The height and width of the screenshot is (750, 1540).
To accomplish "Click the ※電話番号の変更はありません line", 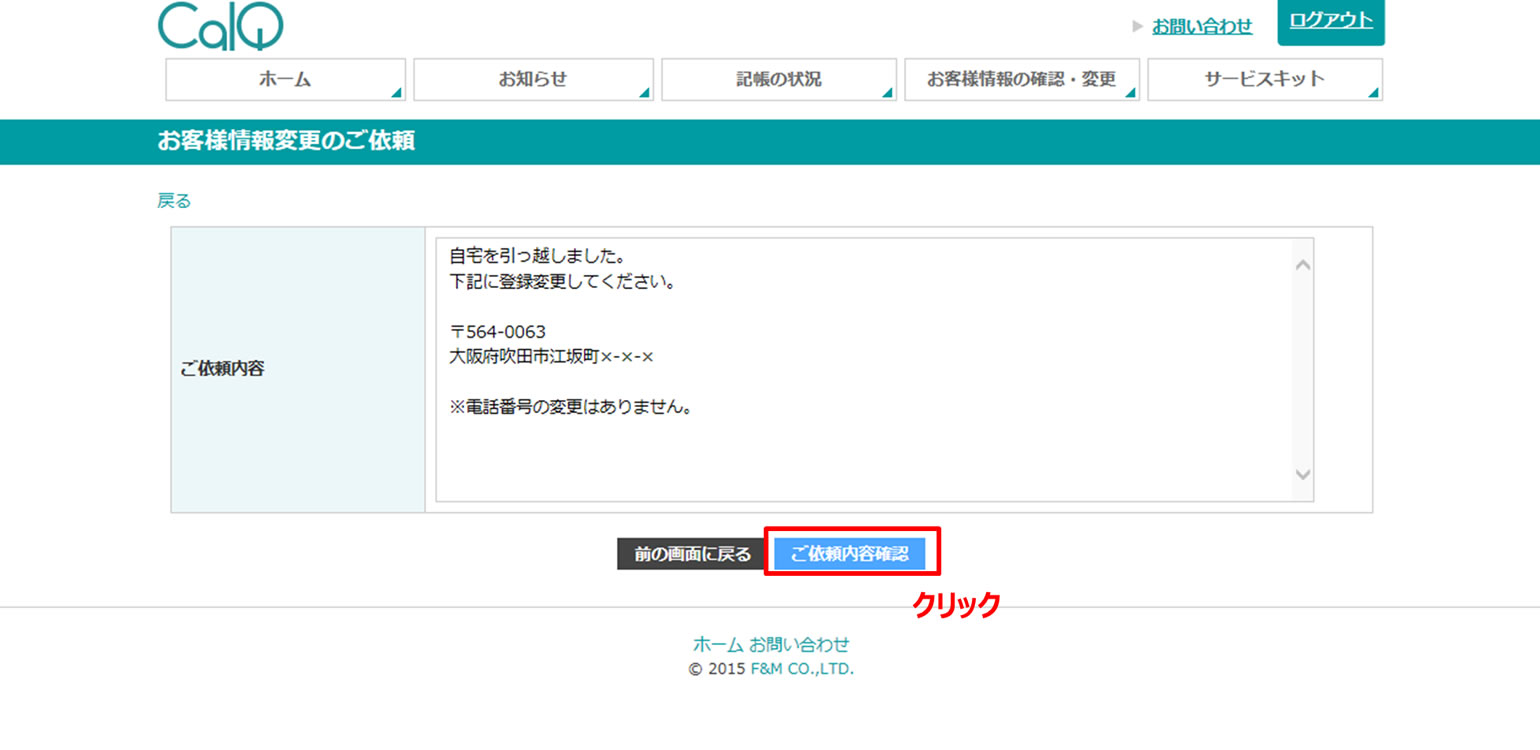I will (x=571, y=408).
